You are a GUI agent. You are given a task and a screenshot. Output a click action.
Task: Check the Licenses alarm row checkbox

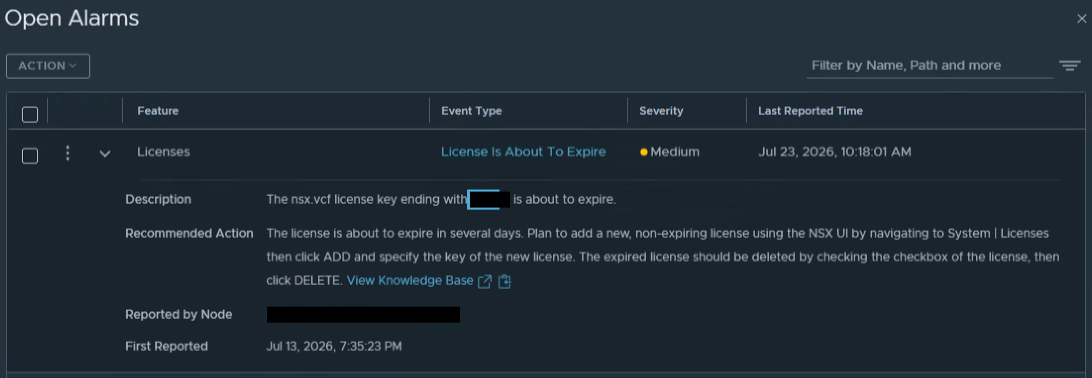30,155
